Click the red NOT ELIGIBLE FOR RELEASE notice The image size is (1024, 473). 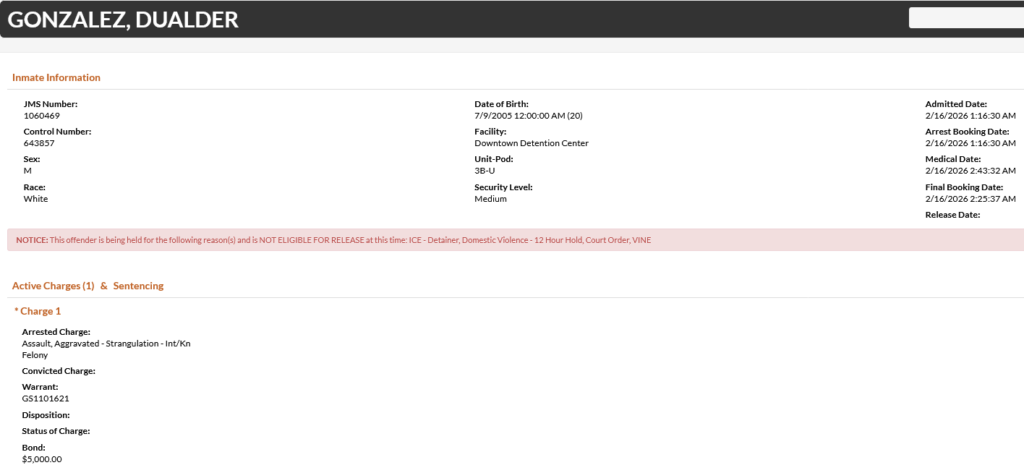(x=335, y=240)
